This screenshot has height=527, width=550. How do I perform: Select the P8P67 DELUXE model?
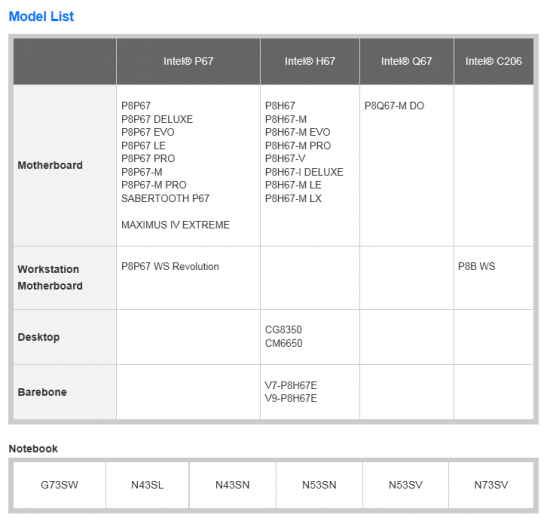[157, 119]
